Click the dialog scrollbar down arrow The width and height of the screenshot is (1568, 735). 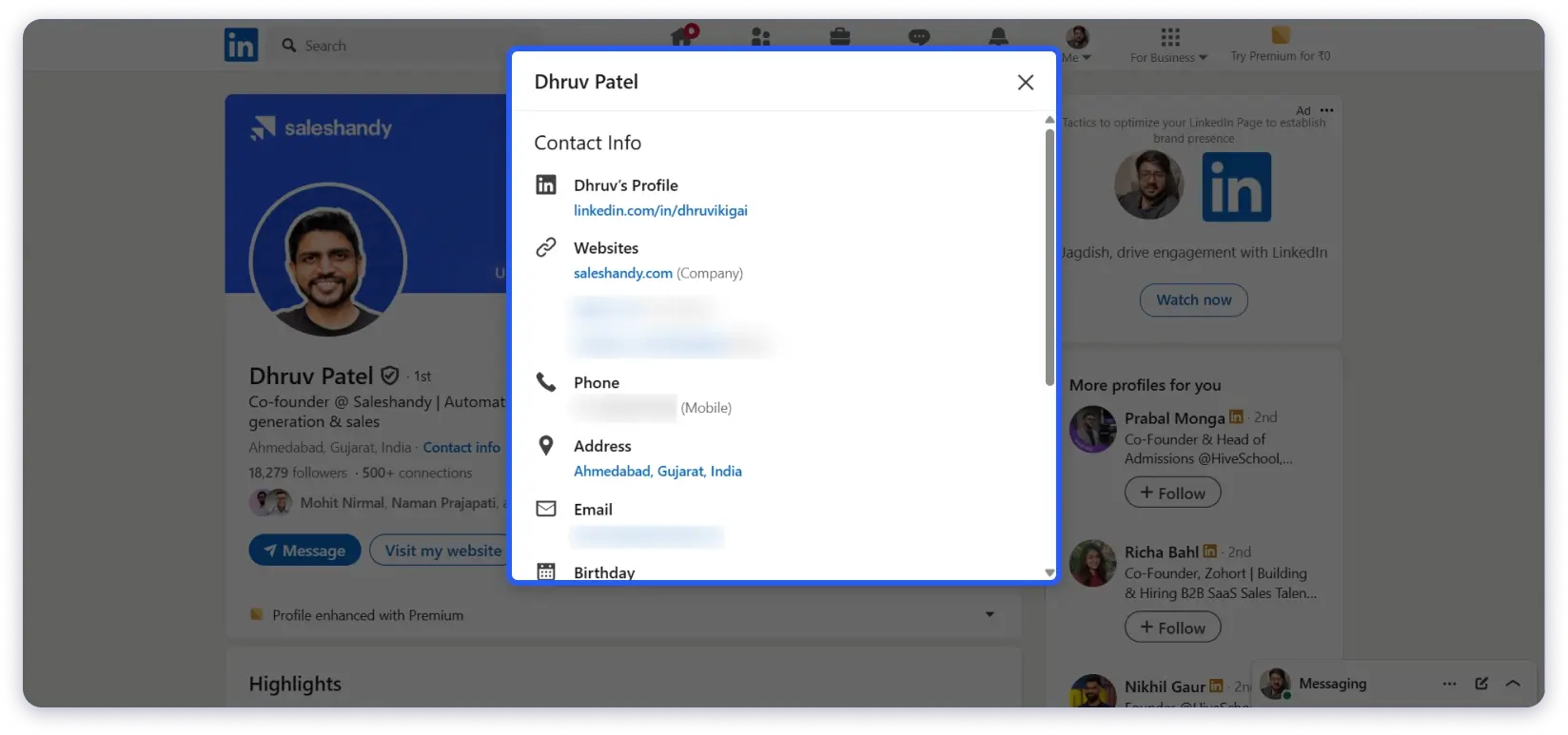pos(1049,572)
